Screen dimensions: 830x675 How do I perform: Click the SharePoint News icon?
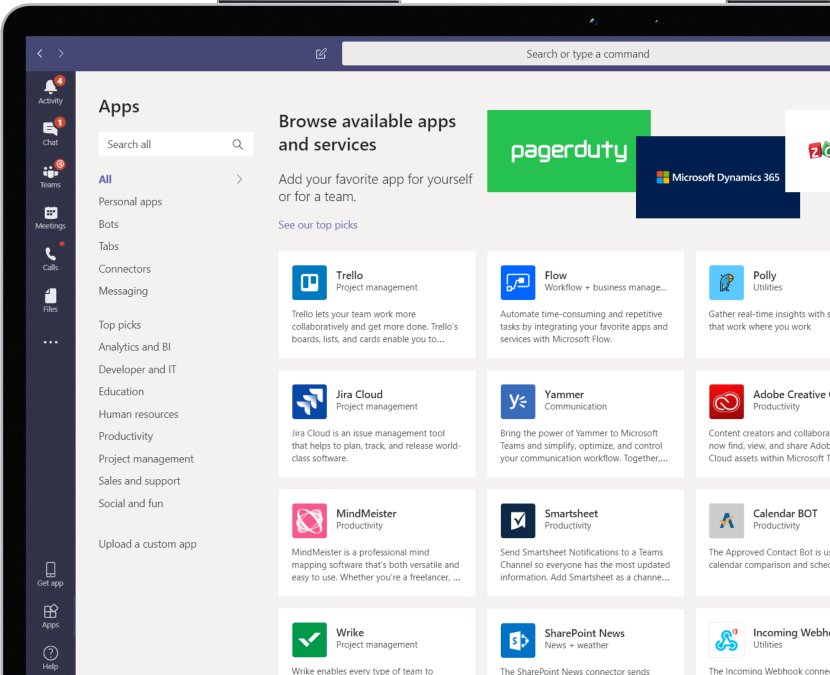click(518, 640)
